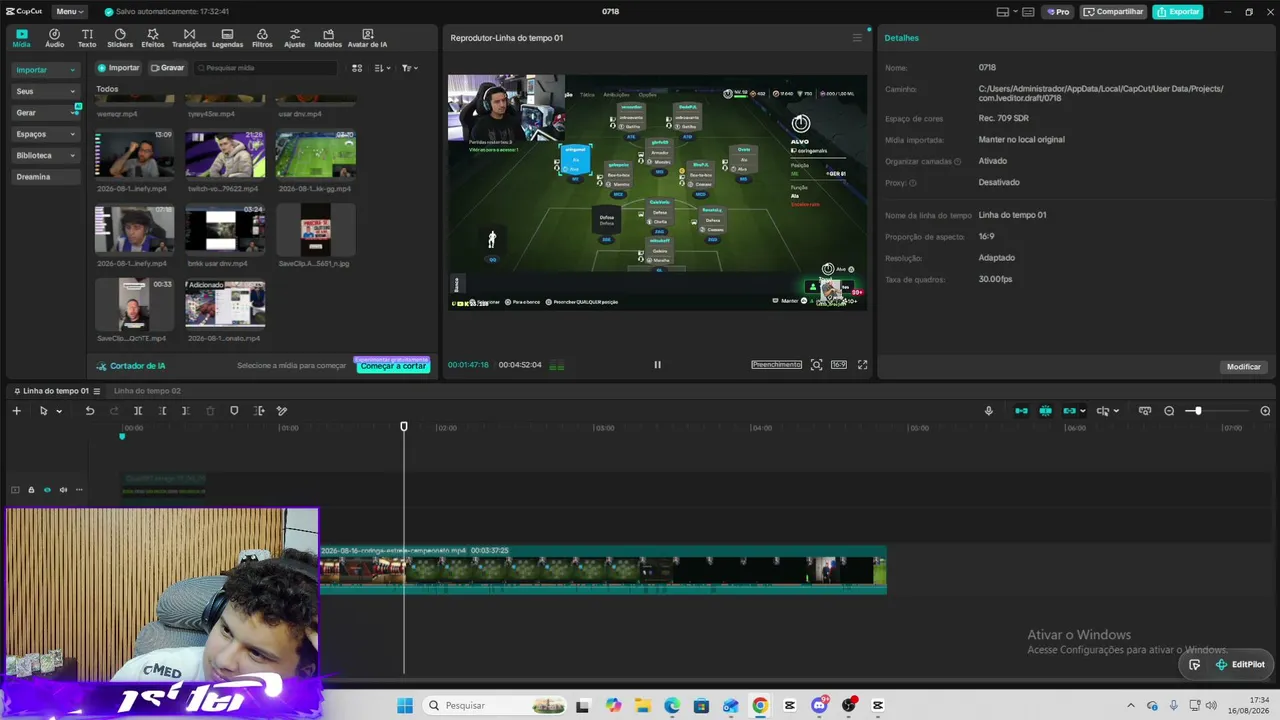This screenshot has height=720, width=1280.
Task: Open the Compartilhar share dialog
Action: click(x=1113, y=12)
